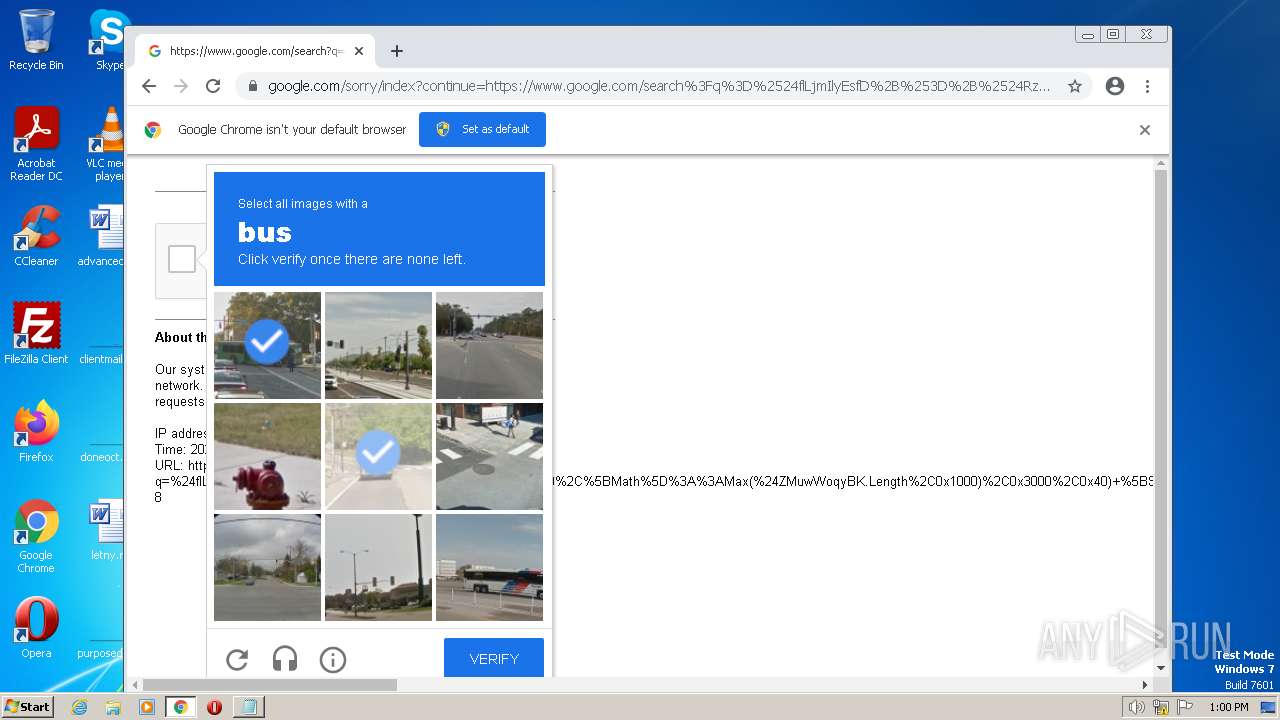Open Google Chrome desktop icon

(x=36, y=536)
